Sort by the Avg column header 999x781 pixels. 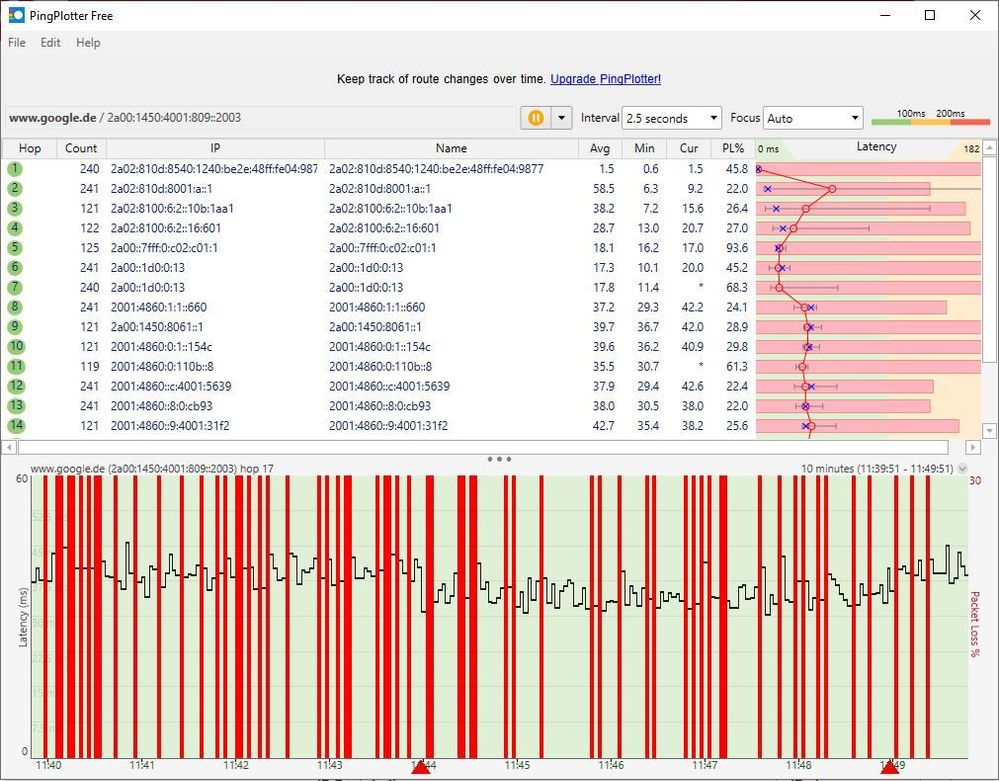pos(600,148)
